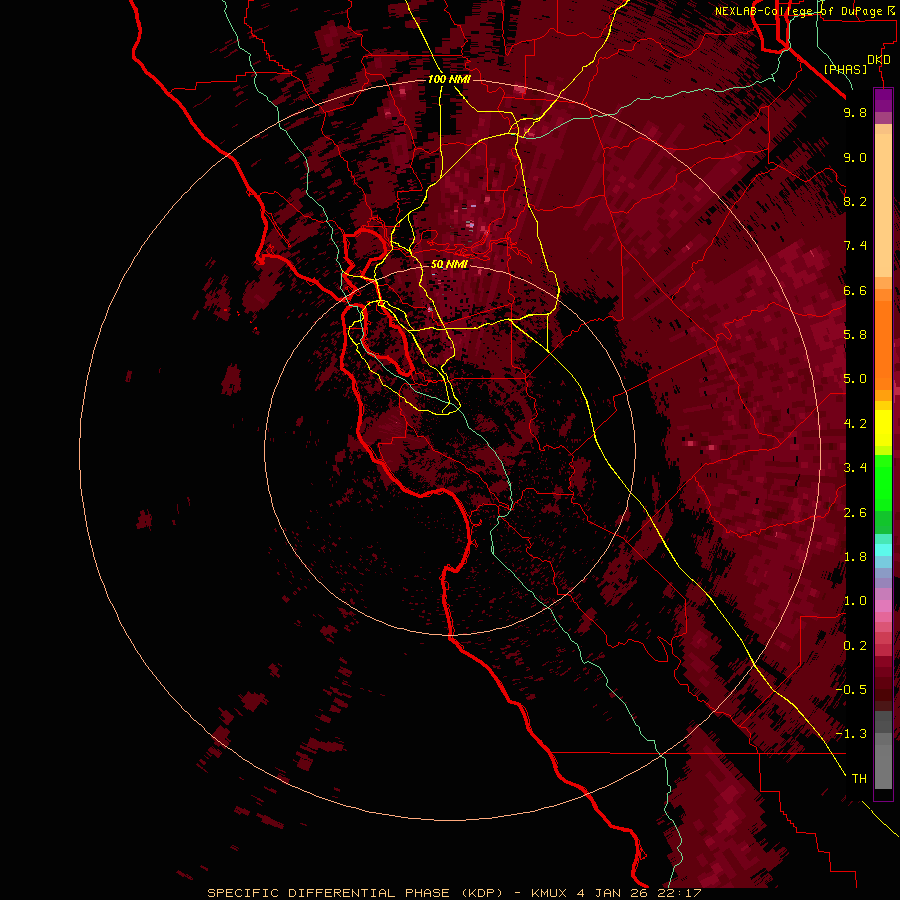Pick the cyan segment of the color bar
The height and width of the screenshot is (900, 900).
tap(883, 550)
